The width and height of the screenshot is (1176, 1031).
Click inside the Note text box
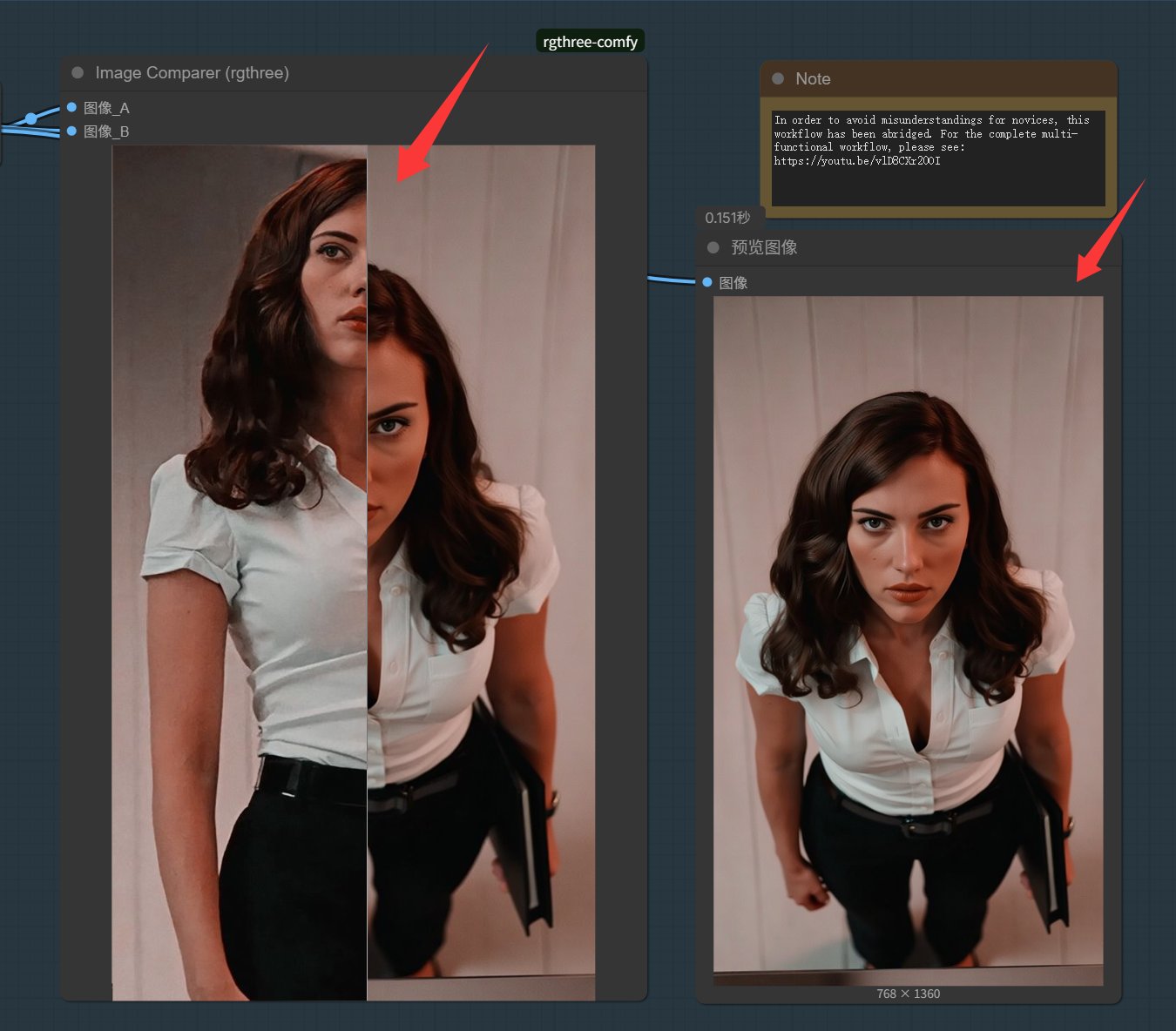click(x=937, y=184)
